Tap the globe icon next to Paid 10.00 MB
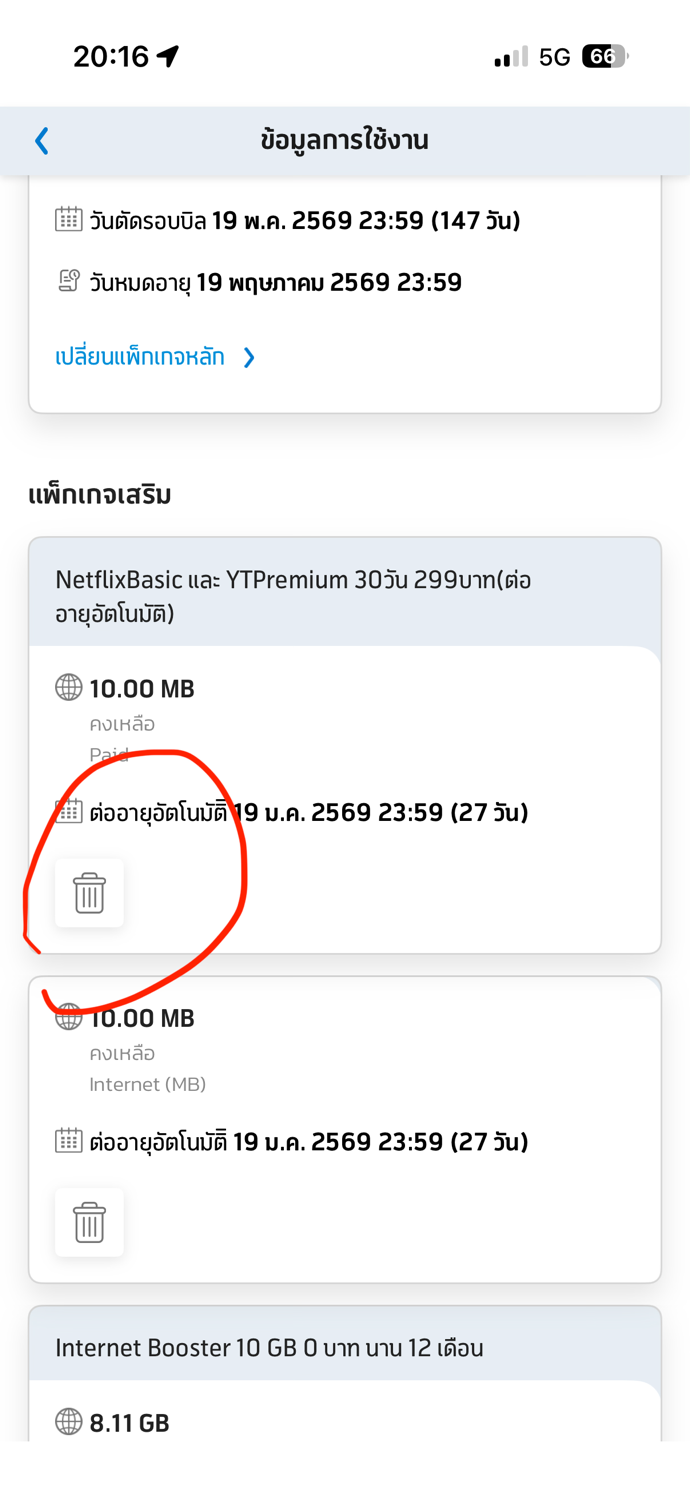Image resolution: width=690 pixels, height=1500 pixels. [x=69, y=688]
